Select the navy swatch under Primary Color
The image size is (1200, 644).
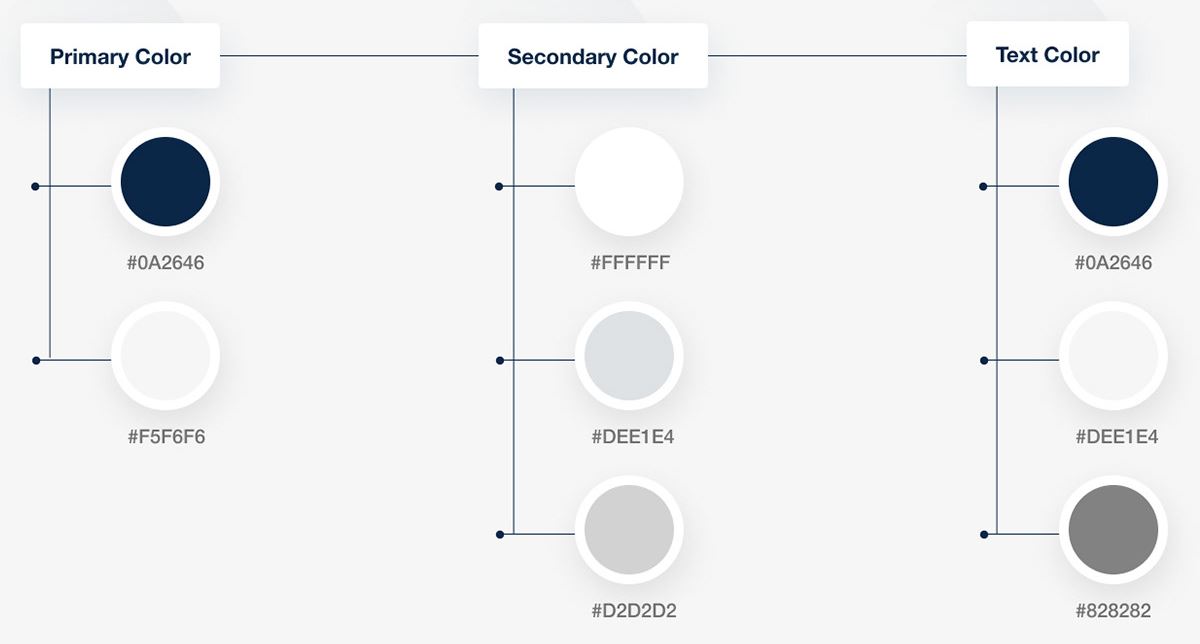pos(165,182)
